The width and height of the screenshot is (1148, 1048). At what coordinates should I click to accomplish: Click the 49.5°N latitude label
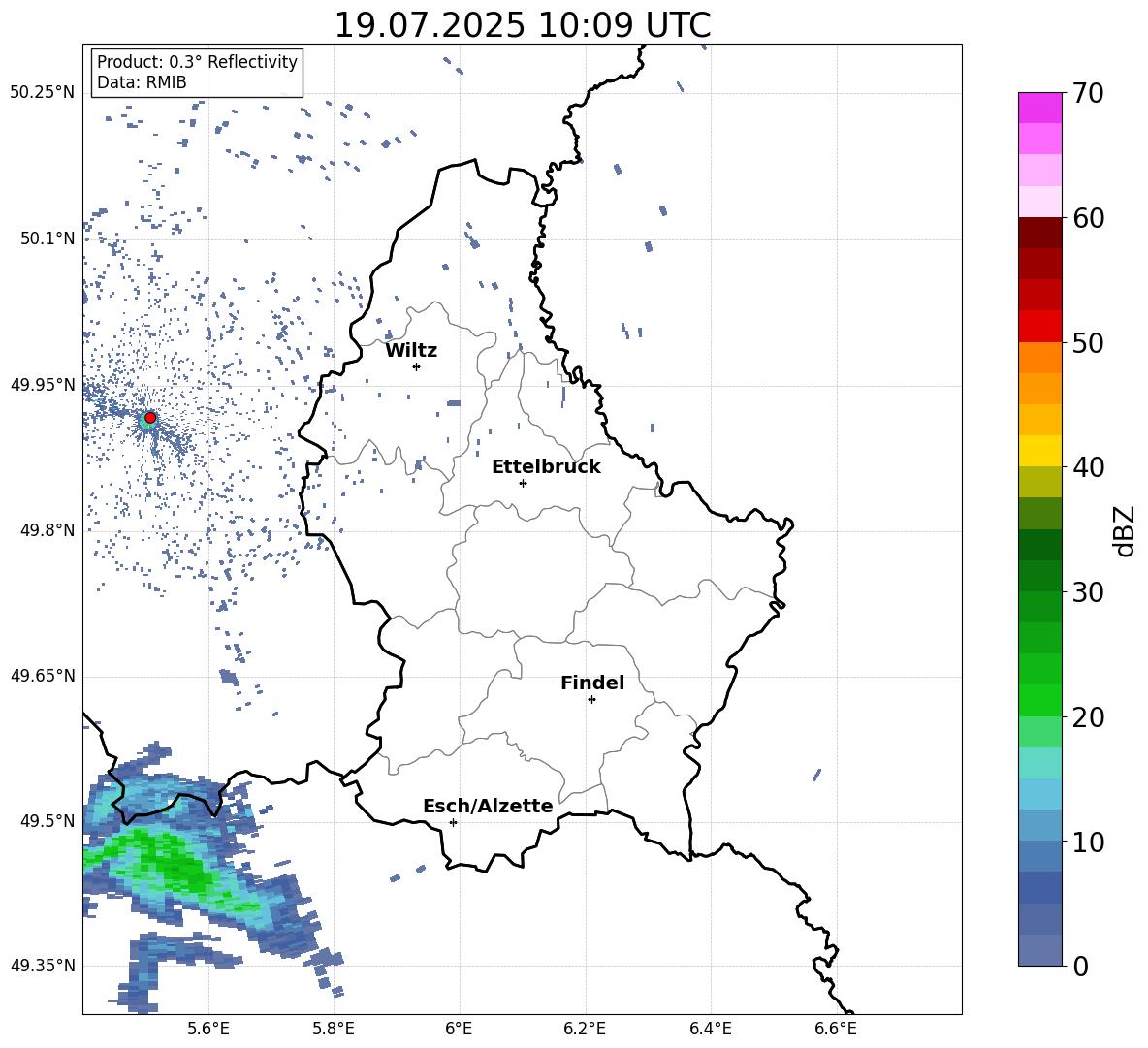pos(48,820)
